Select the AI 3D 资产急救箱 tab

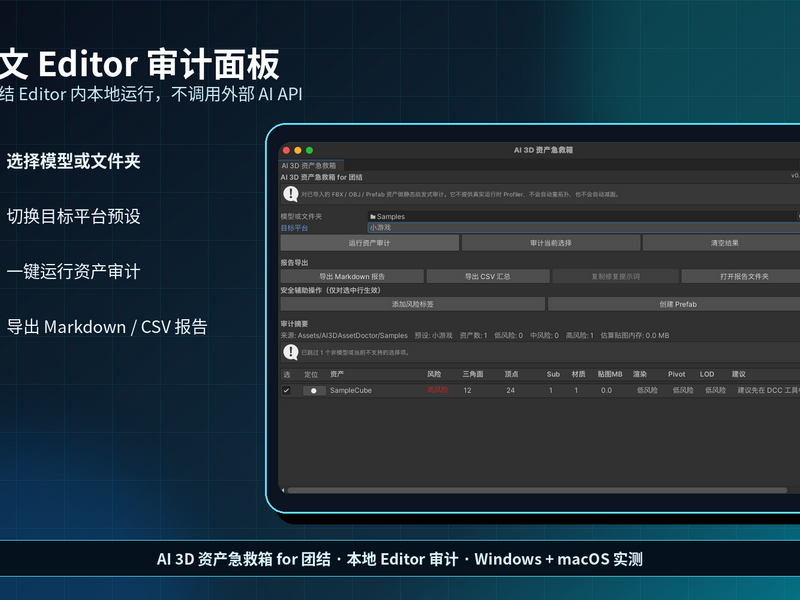[x=311, y=165]
